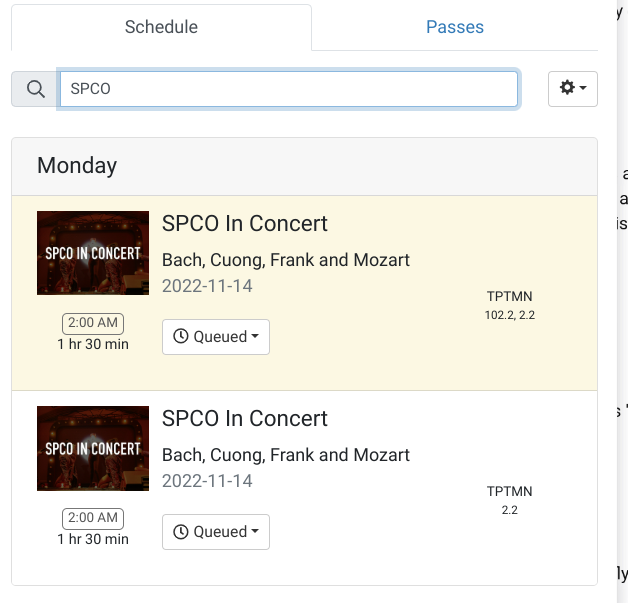Click the 2:00 AM badge in the second listing
The height and width of the screenshot is (603, 628).
tap(93, 518)
